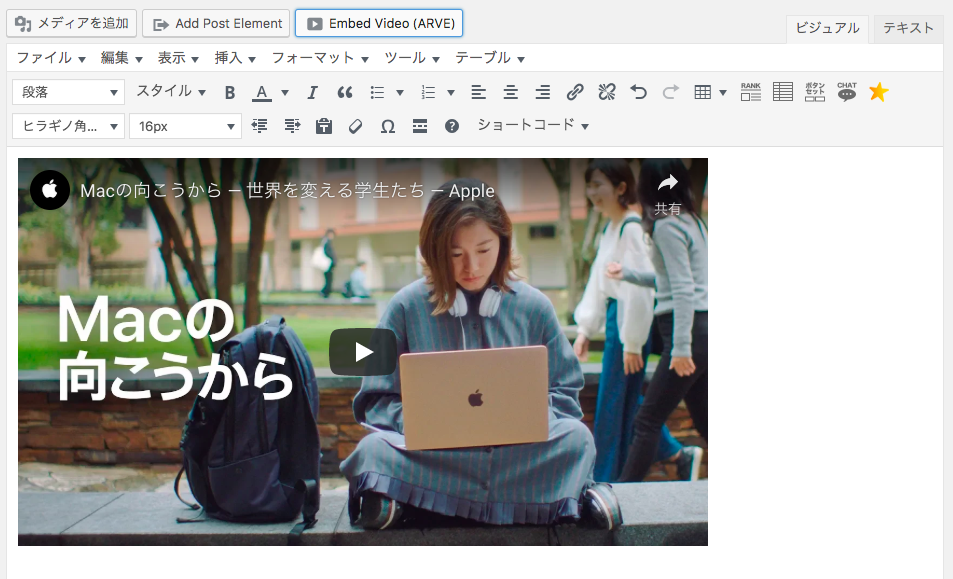The height and width of the screenshot is (579, 953).
Task: Open the ファイル menu
Action: (x=51, y=58)
